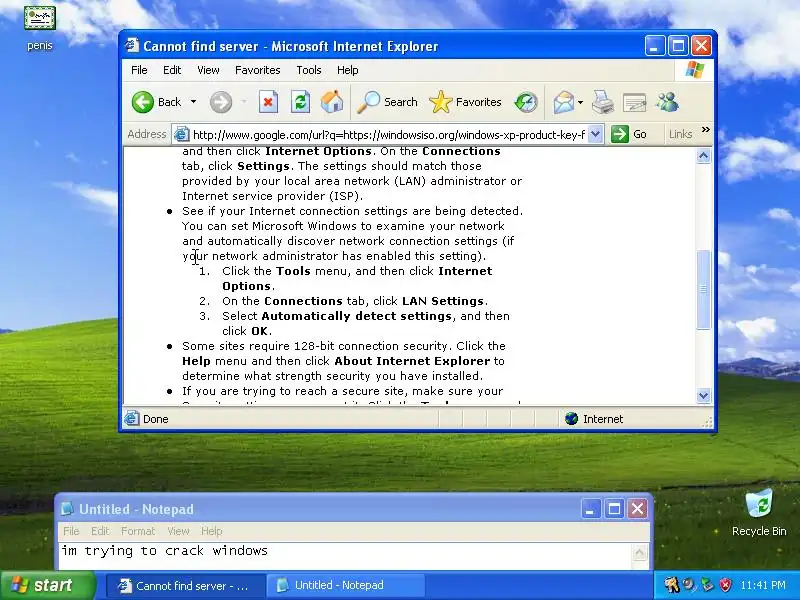Viewport: 800px width, 600px height.
Task: Go to the Home page icon
Action: click(332, 102)
